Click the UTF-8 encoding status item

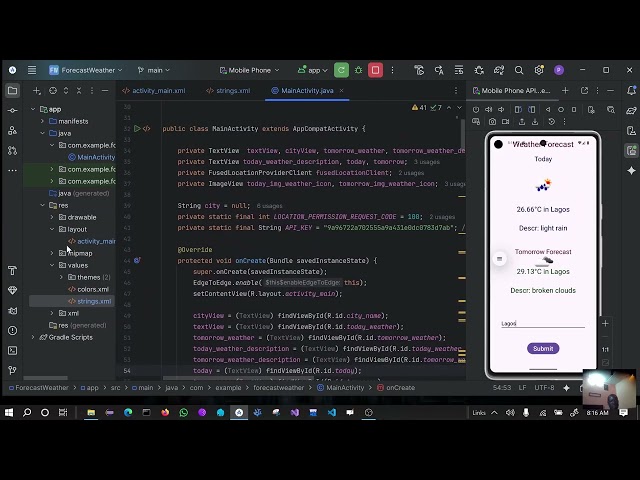click(x=544, y=388)
